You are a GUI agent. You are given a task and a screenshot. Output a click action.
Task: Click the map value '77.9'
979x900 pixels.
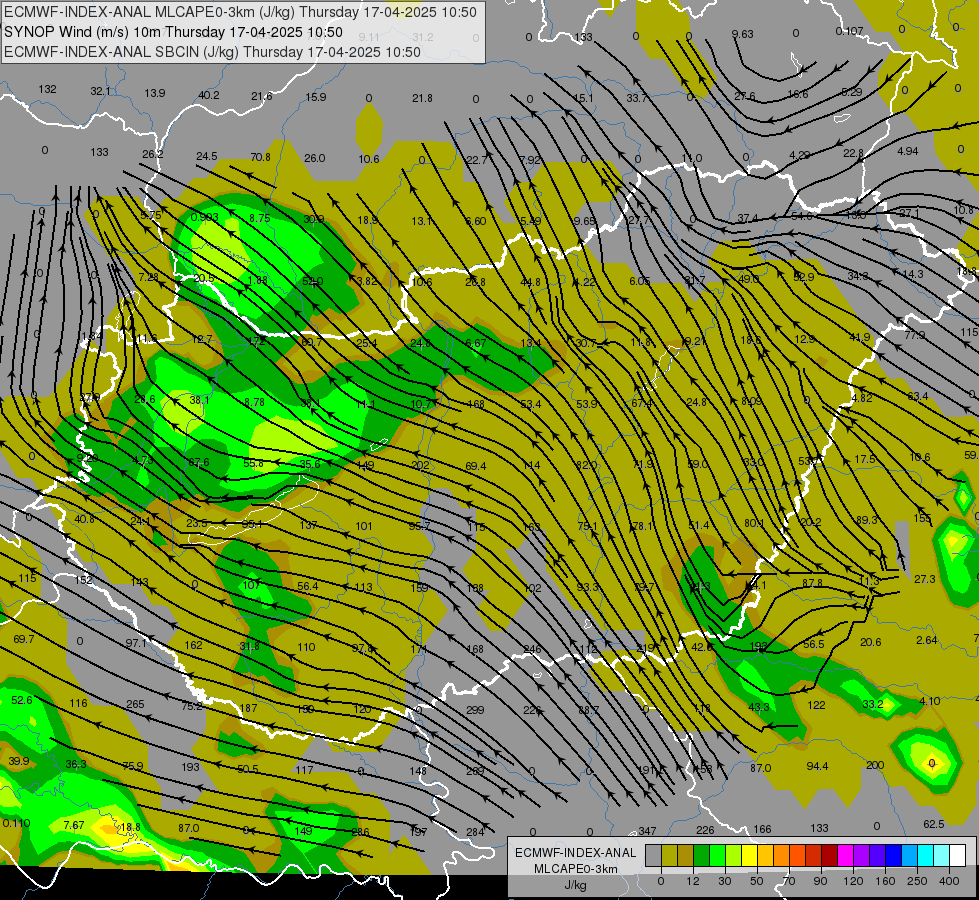[x=915, y=335]
